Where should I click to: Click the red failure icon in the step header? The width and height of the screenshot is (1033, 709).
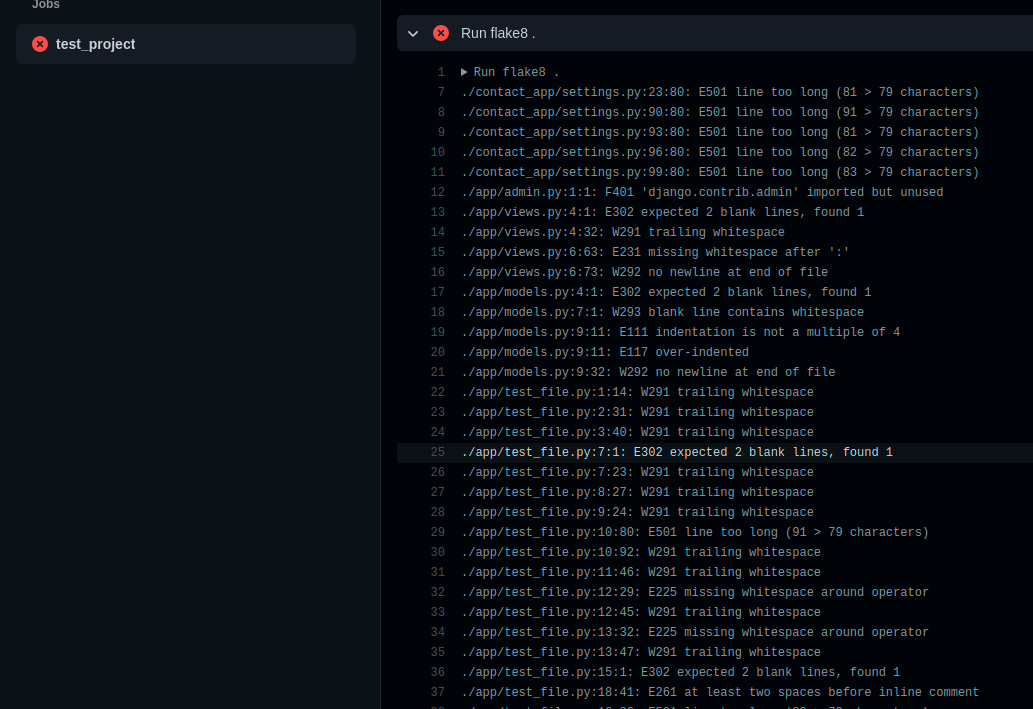pyautogui.click(x=441, y=33)
